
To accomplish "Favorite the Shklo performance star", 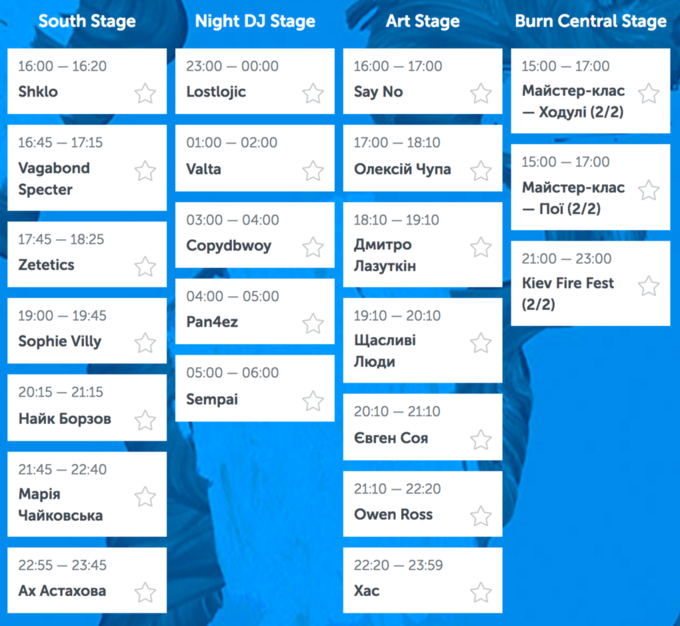I will pos(145,93).
